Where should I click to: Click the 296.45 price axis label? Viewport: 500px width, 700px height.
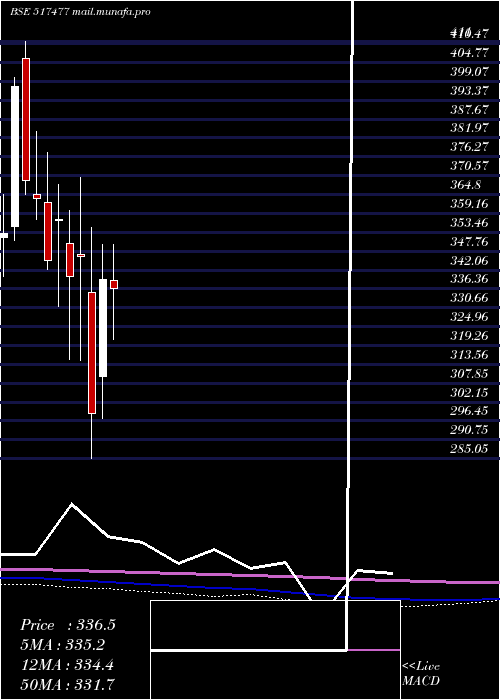[x=469, y=411]
